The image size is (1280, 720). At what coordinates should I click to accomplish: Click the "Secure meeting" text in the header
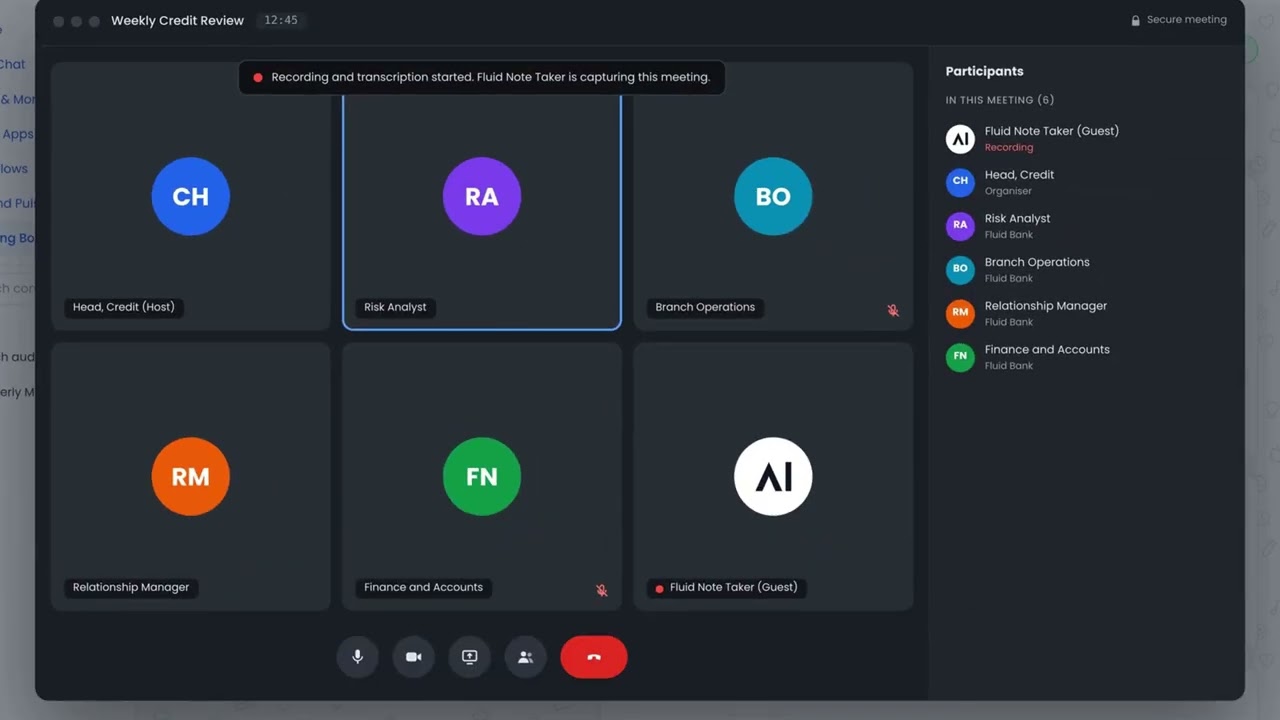(x=1187, y=20)
